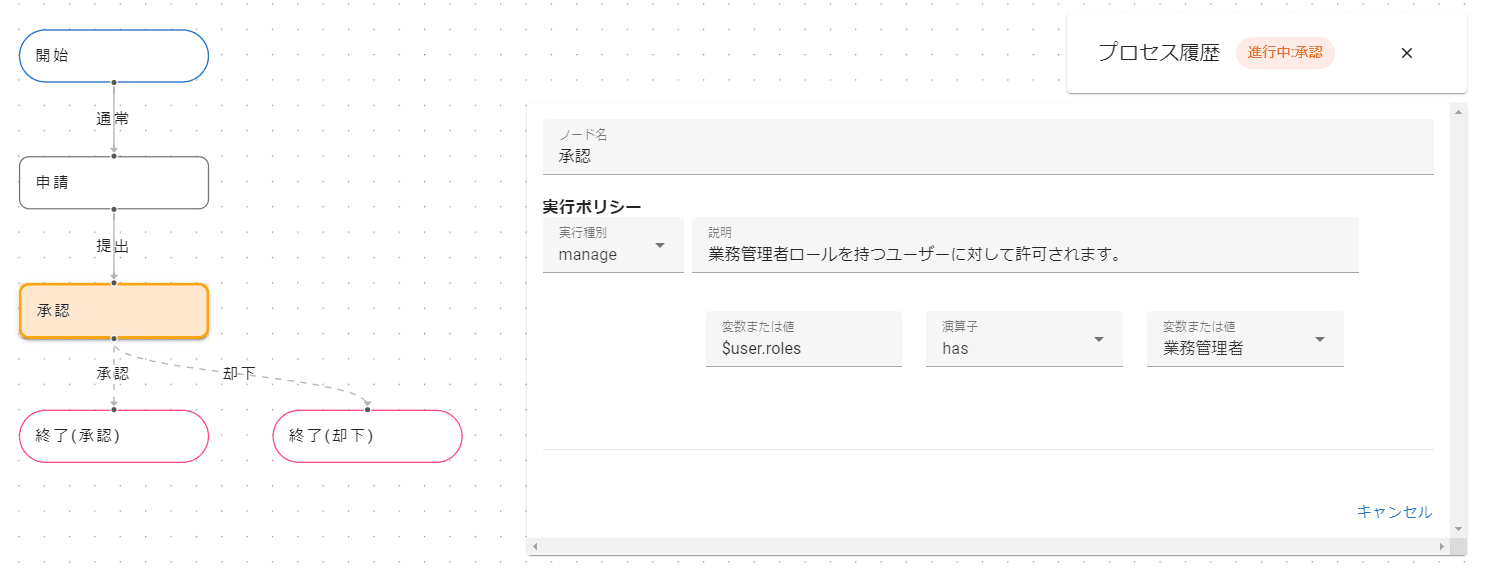Click the highlighted 承認 node
This screenshot has width=1489, height=579.
pos(114,311)
